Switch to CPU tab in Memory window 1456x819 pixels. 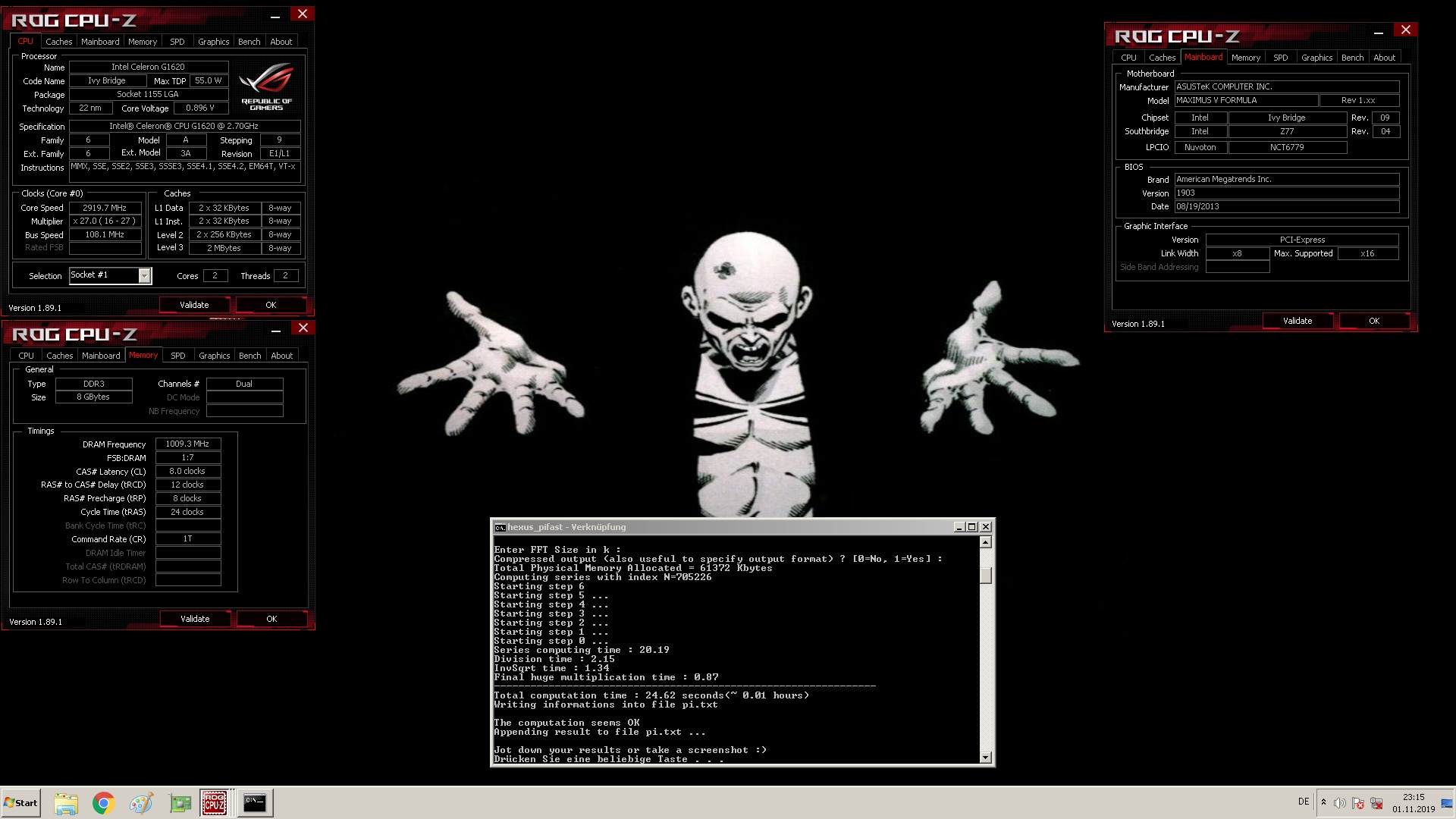26,356
